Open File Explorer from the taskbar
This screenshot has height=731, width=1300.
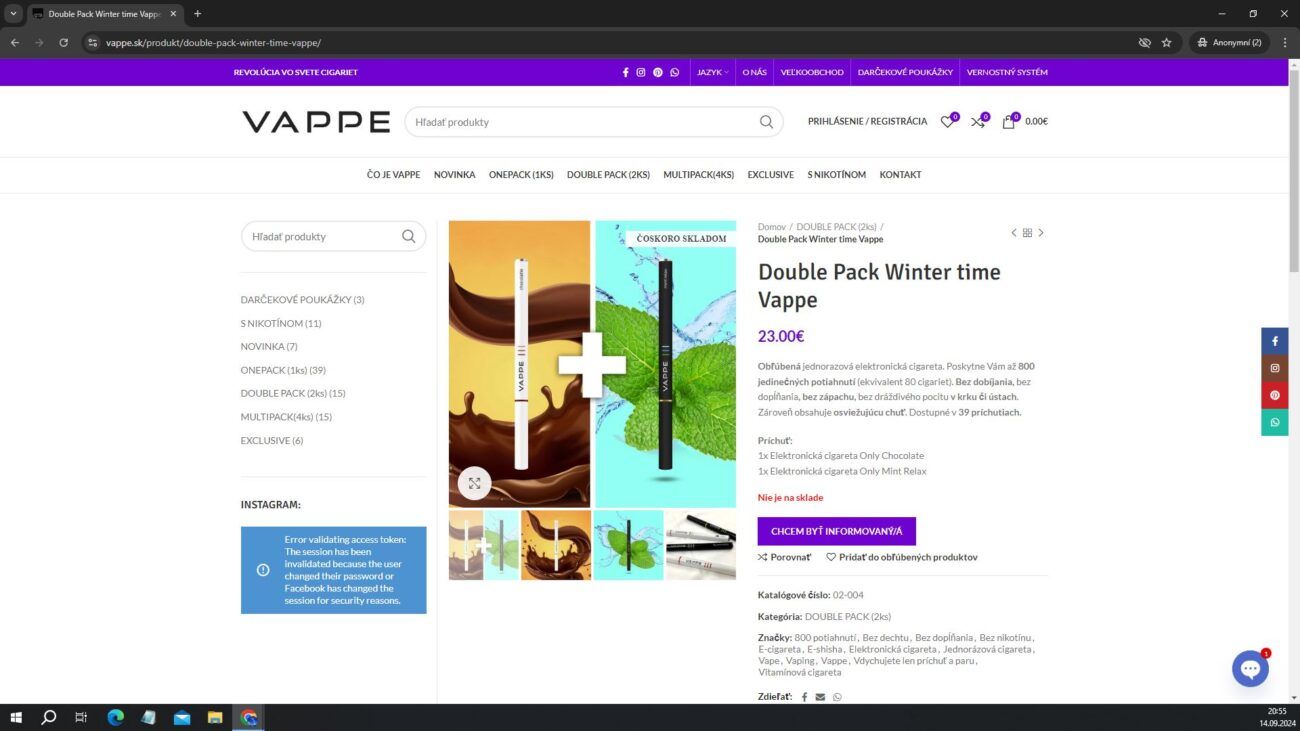(215, 717)
